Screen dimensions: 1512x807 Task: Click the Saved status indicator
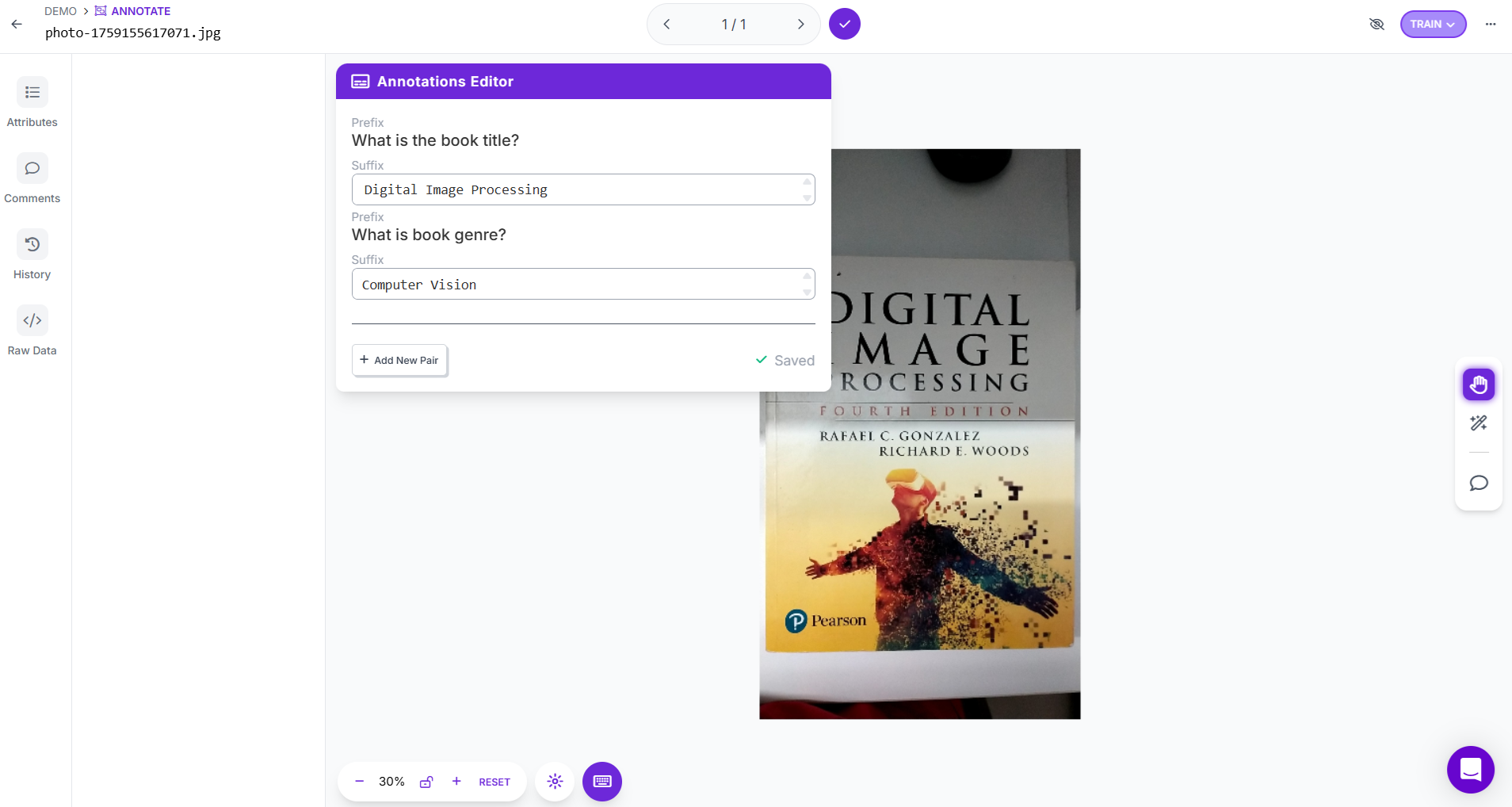(x=785, y=361)
